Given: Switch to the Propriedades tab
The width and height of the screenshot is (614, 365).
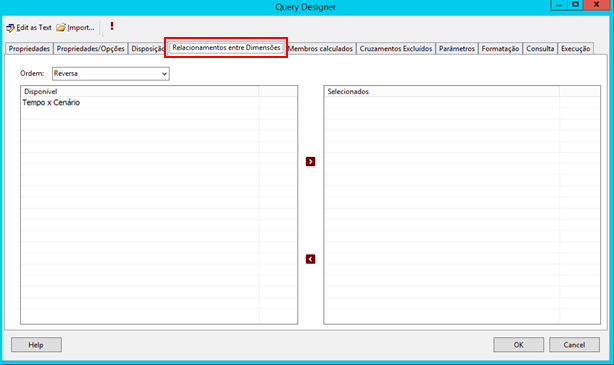Looking at the screenshot, I should (29, 49).
